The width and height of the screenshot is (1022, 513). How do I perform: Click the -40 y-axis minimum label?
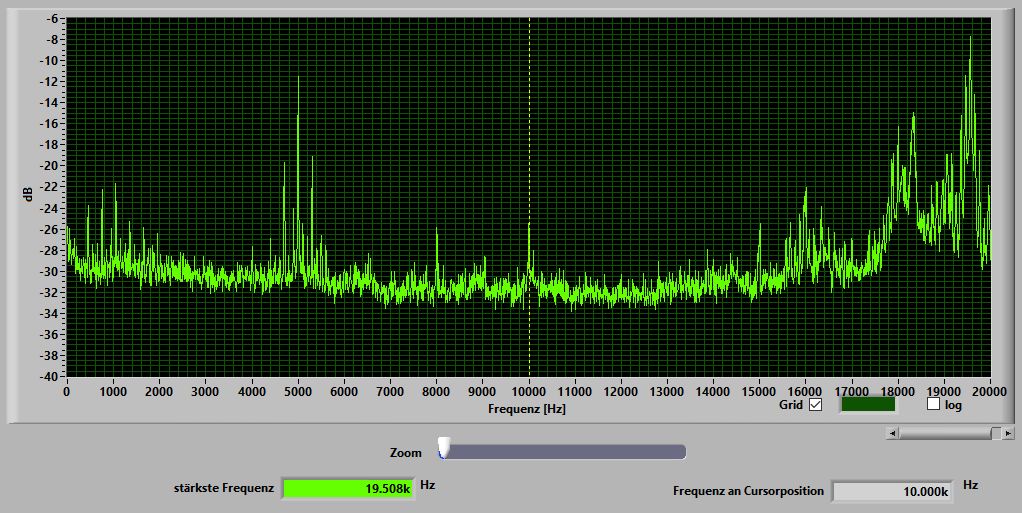(x=48, y=377)
